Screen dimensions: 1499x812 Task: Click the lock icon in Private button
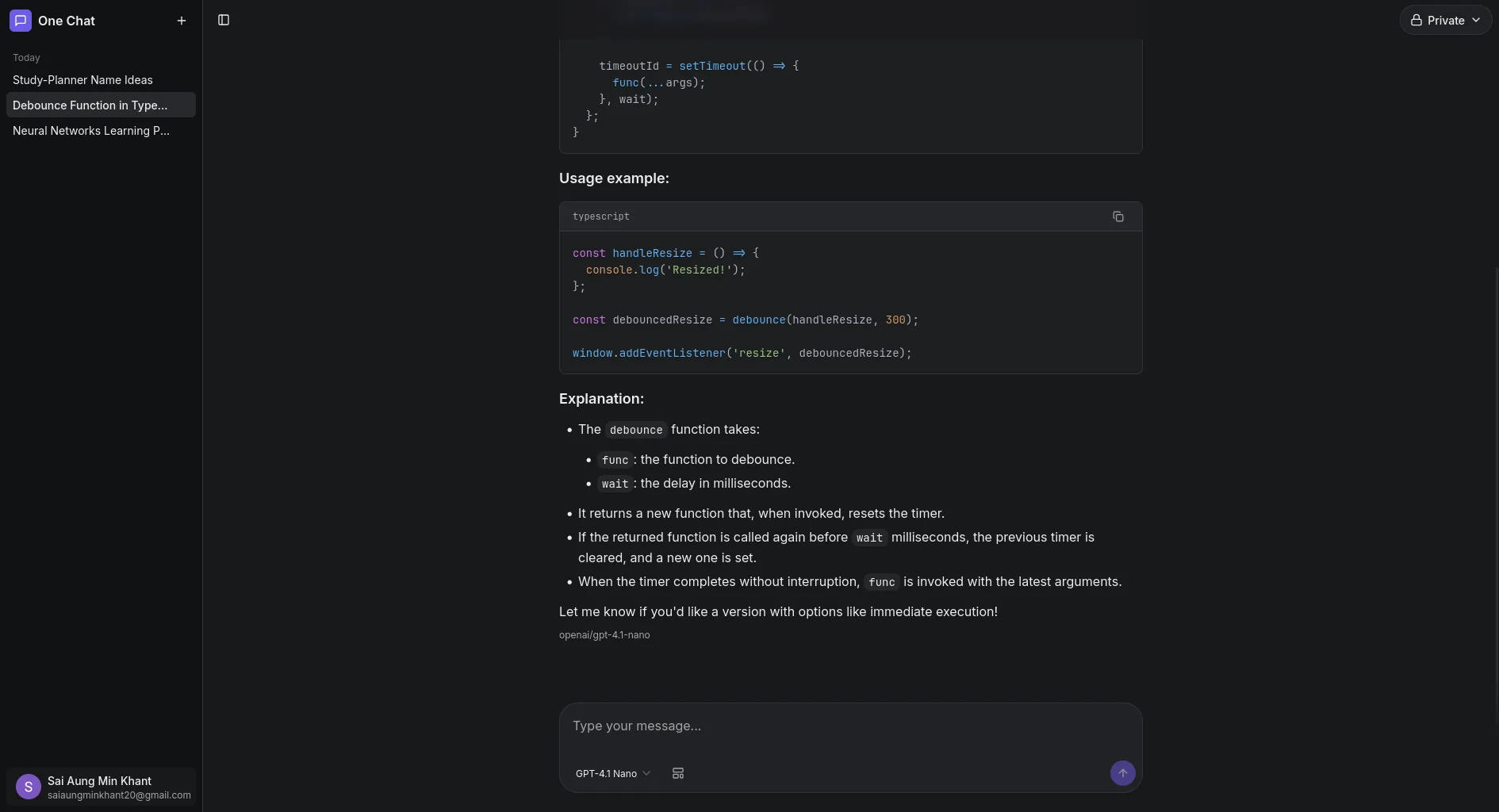(x=1416, y=21)
